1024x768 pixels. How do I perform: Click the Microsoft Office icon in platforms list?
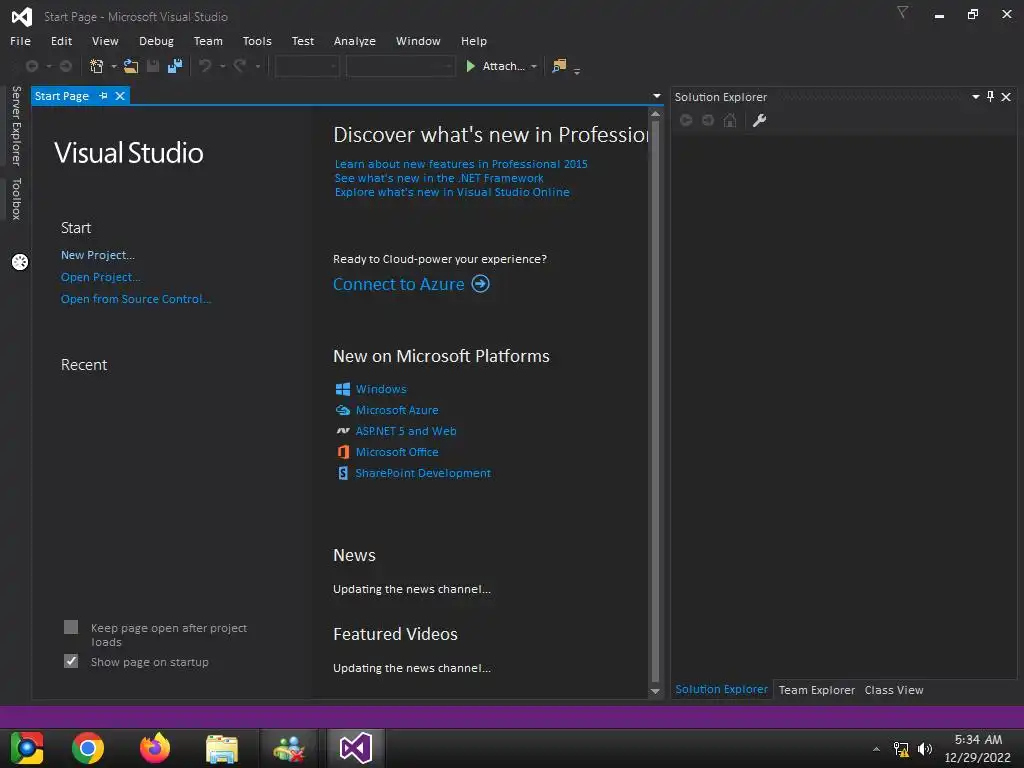(x=343, y=452)
